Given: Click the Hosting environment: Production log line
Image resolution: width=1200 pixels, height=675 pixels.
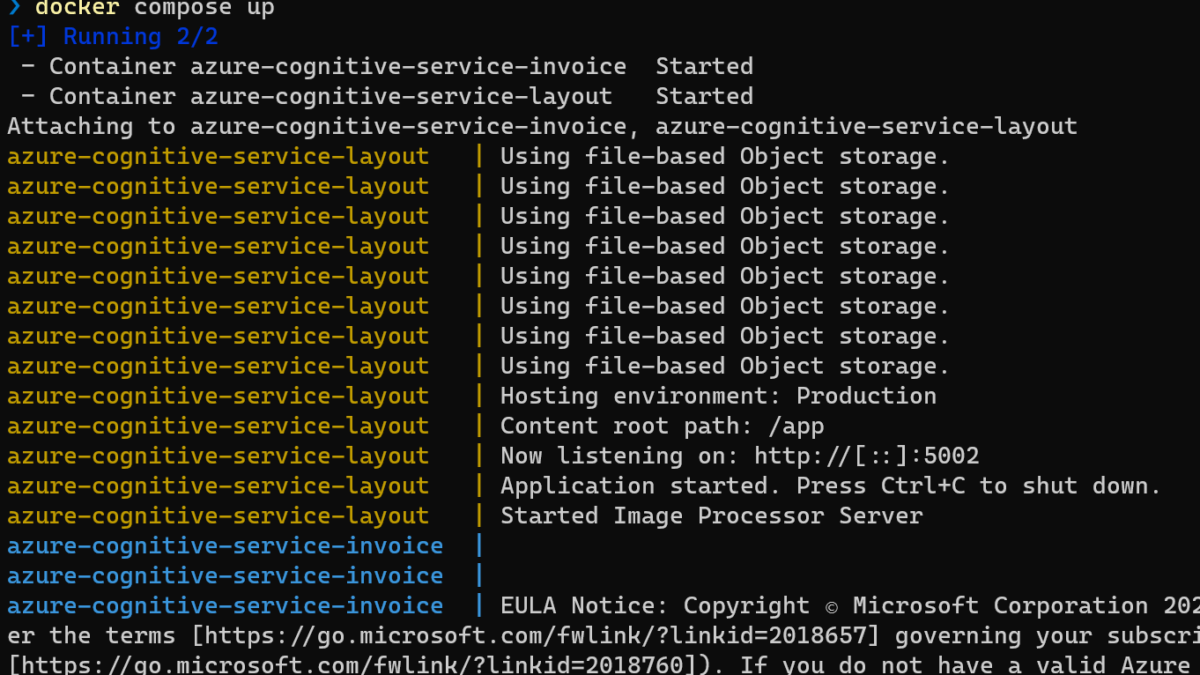Looking at the screenshot, I should pos(718,397).
